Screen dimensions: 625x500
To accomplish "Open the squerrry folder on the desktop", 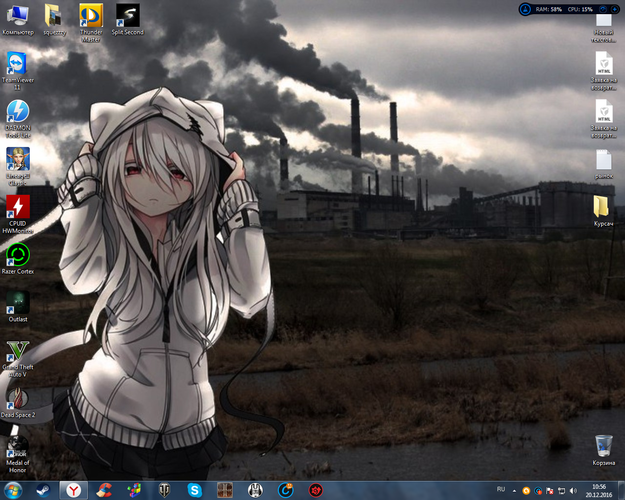I will [54, 20].
